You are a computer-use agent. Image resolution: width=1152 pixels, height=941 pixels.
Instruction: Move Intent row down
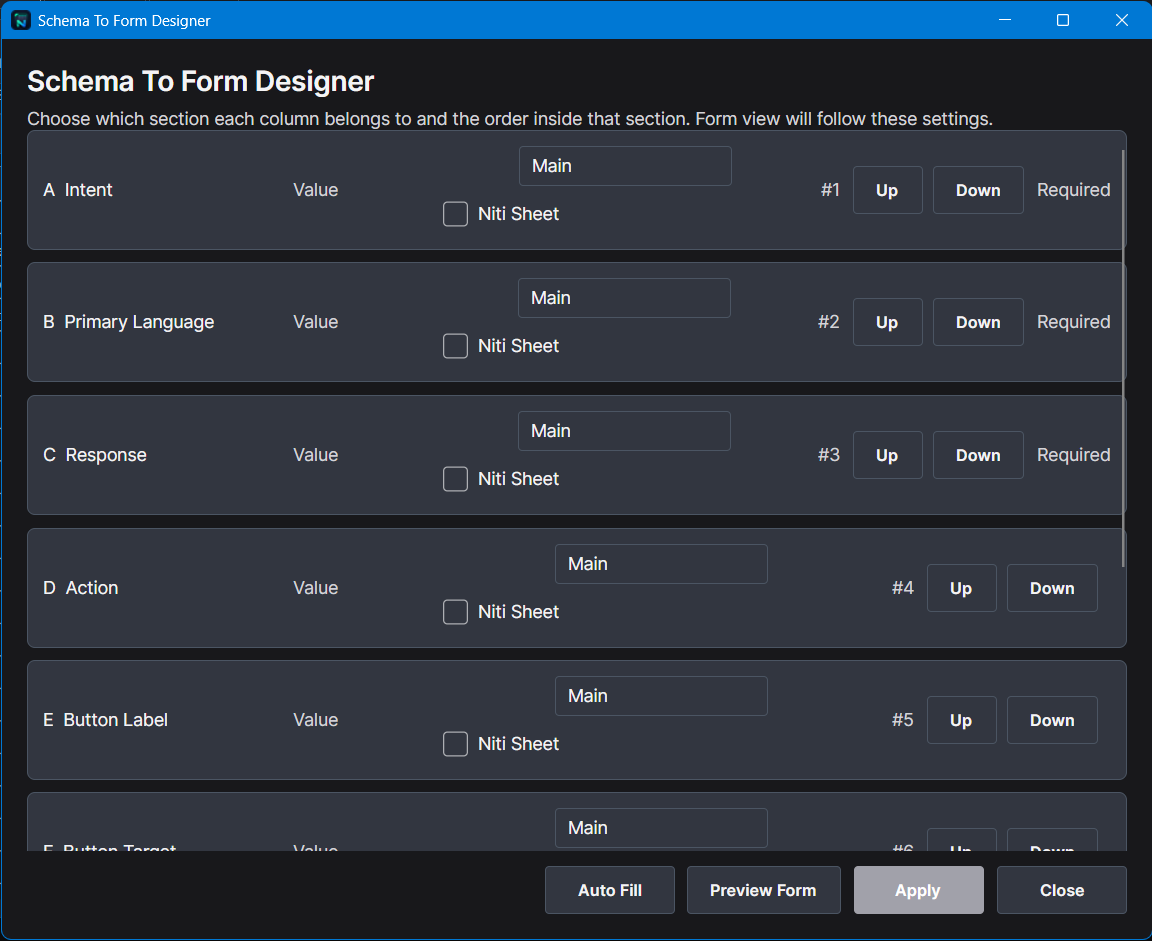click(x=978, y=190)
